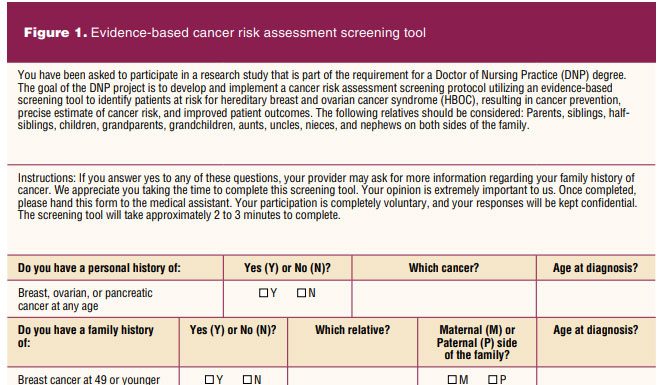663x385 pixels.
Task: Click the Maternal or Paternal side header
Action: [477, 342]
